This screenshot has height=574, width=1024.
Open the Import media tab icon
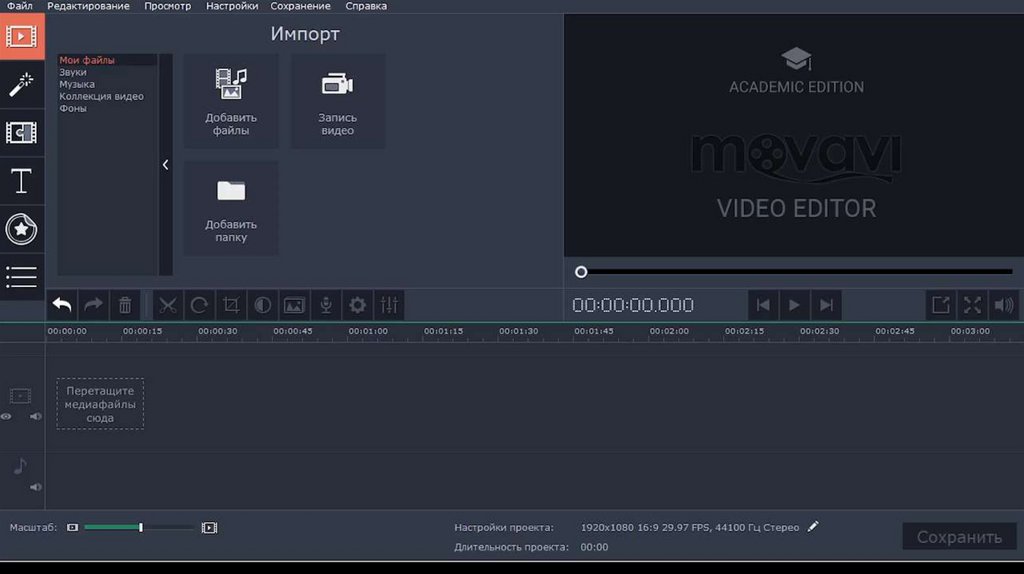pos(22,37)
